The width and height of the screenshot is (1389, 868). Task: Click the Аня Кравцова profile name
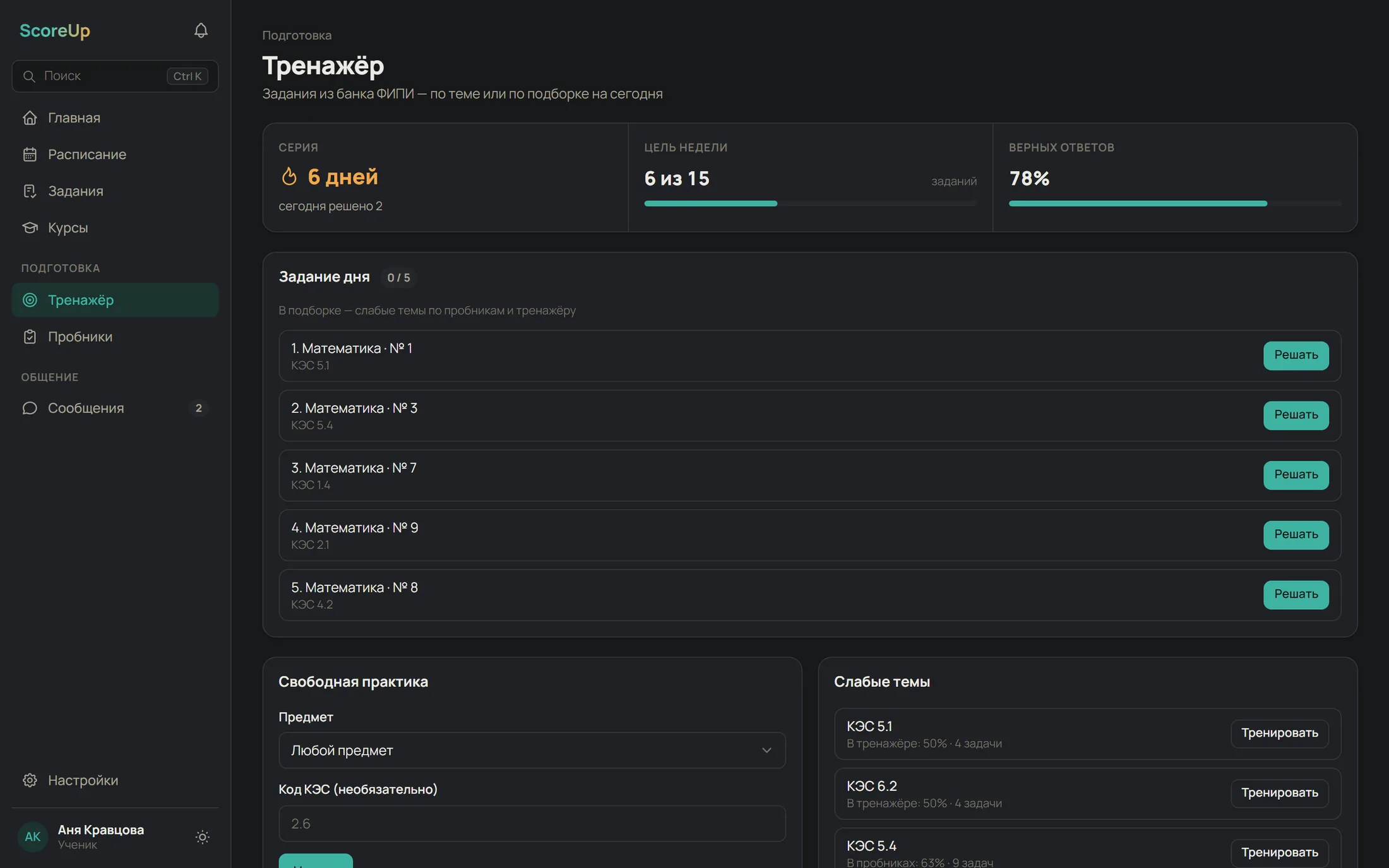[101, 830]
